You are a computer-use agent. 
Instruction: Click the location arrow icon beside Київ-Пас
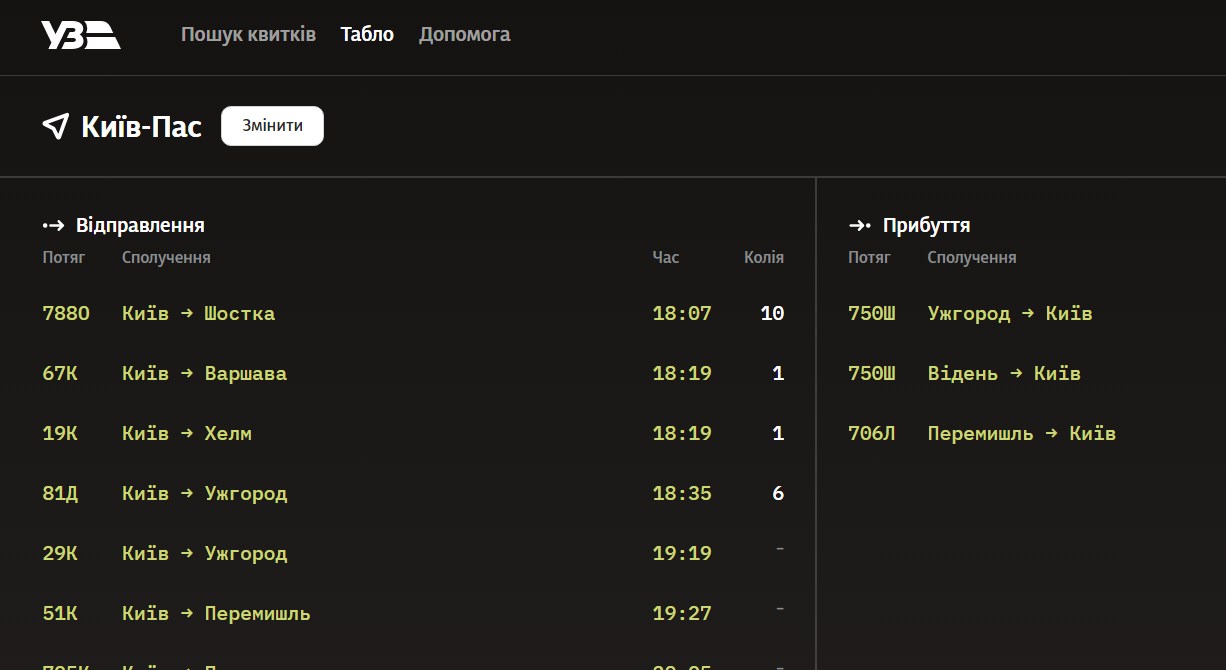55,127
